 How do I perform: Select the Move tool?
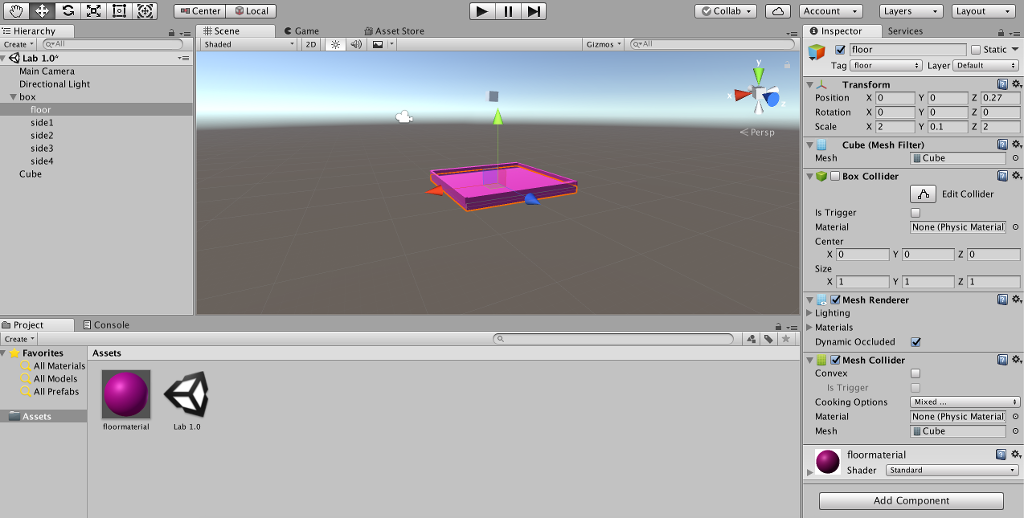(x=42, y=11)
